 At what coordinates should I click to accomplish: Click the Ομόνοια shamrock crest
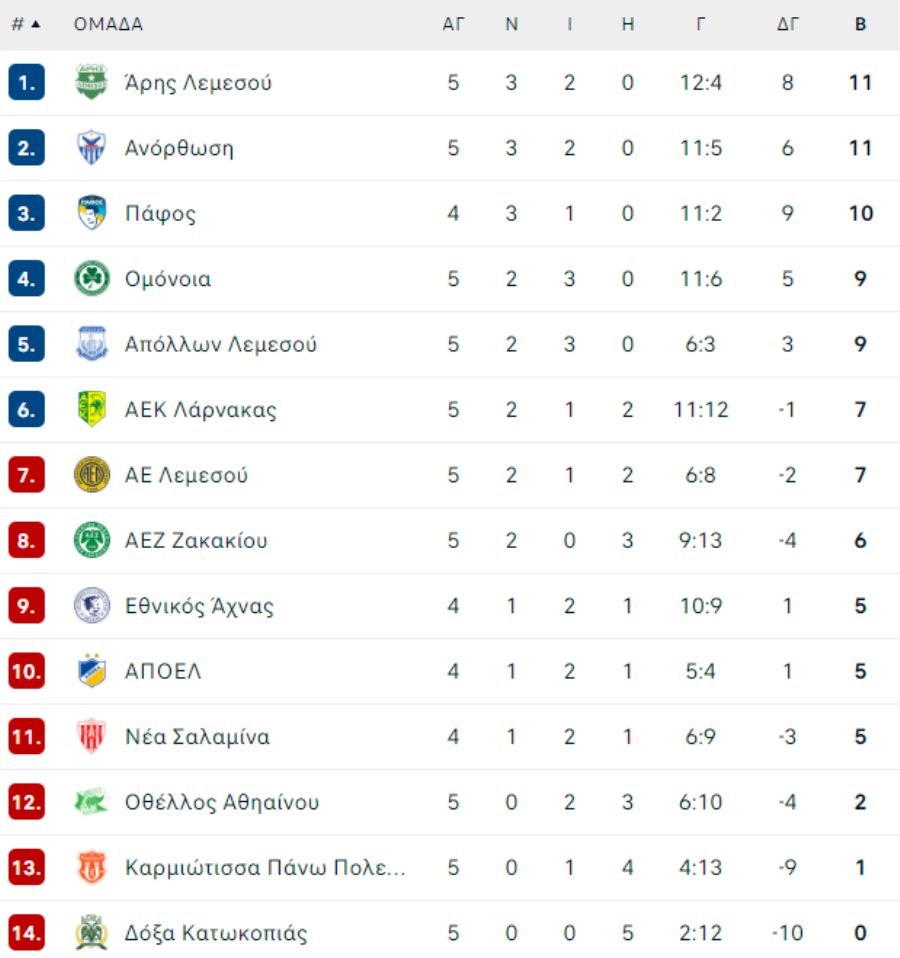[x=92, y=278]
